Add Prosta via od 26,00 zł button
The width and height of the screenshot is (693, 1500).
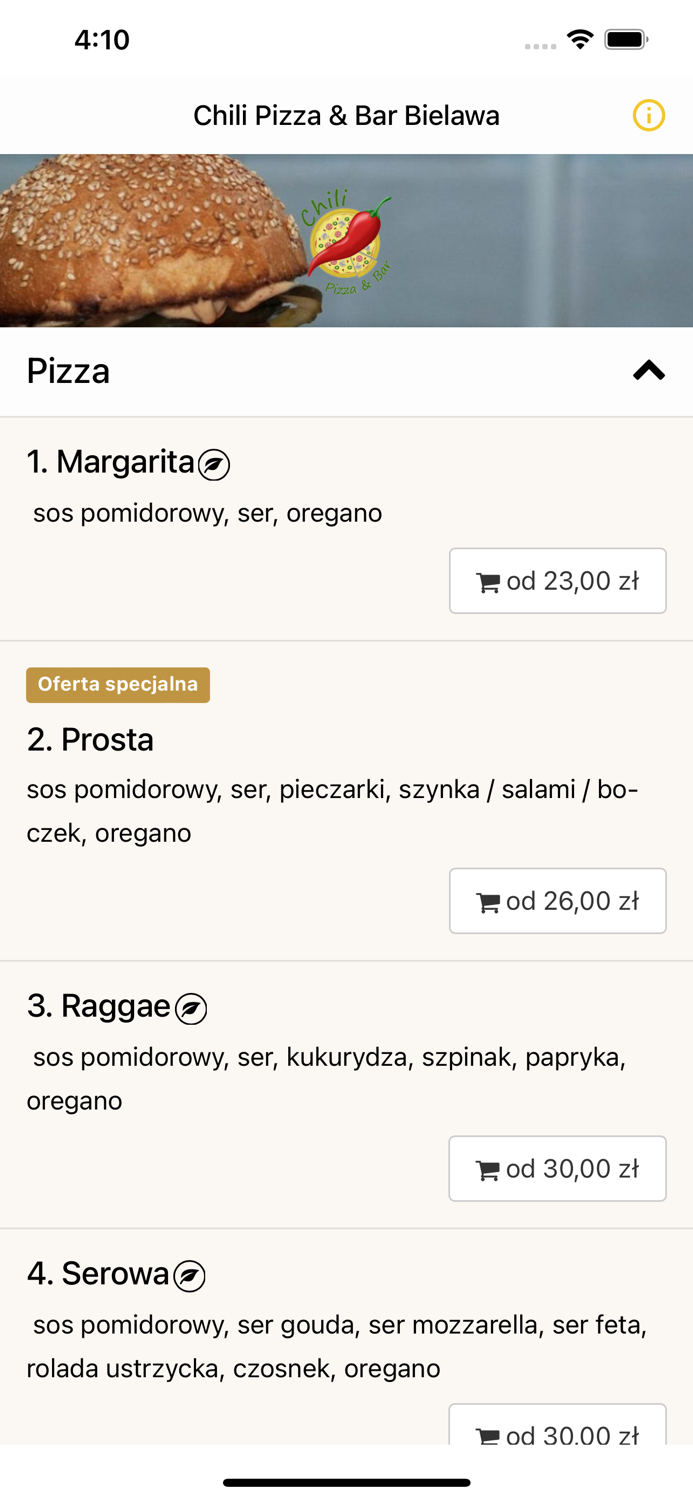pos(558,901)
